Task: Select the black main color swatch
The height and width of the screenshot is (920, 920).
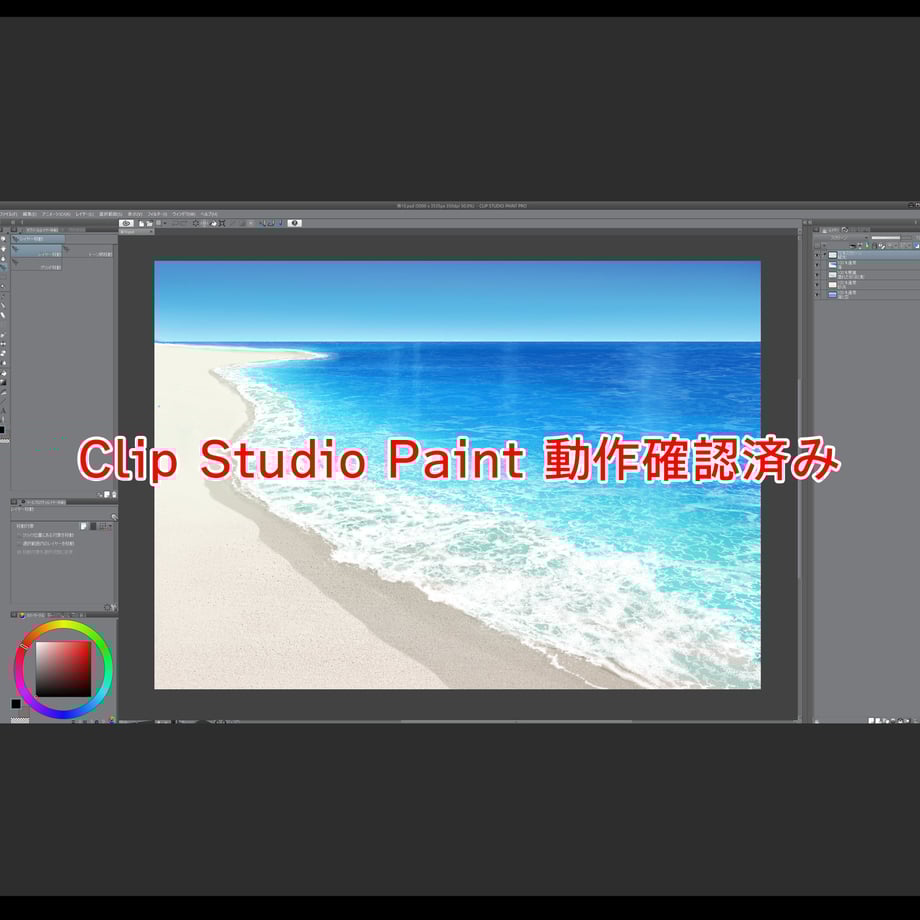Action: (x=16, y=703)
